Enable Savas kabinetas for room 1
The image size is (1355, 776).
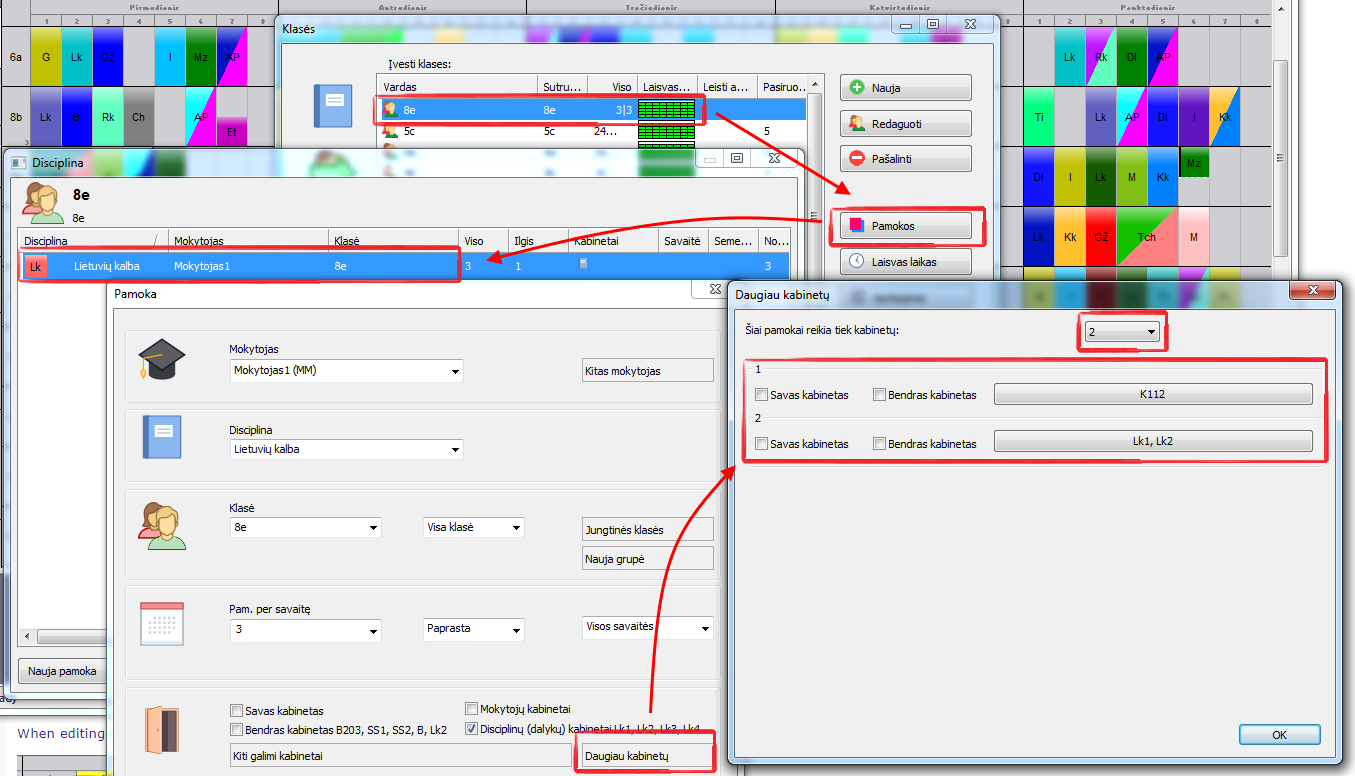tap(762, 395)
